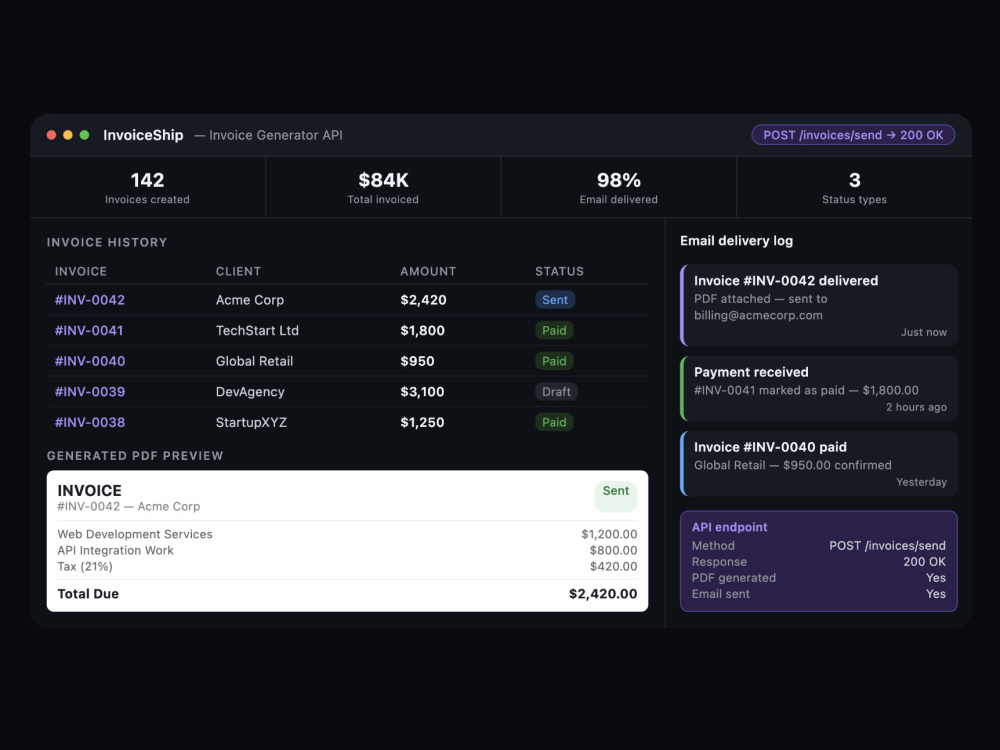Click the Sent status badge for Acme Corp
The width and height of the screenshot is (1000, 750).
[555, 300]
